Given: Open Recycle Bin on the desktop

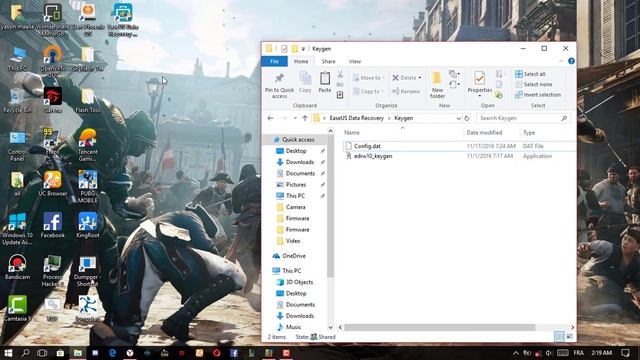Looking at the screenshot, I should (x=17, y=100).
